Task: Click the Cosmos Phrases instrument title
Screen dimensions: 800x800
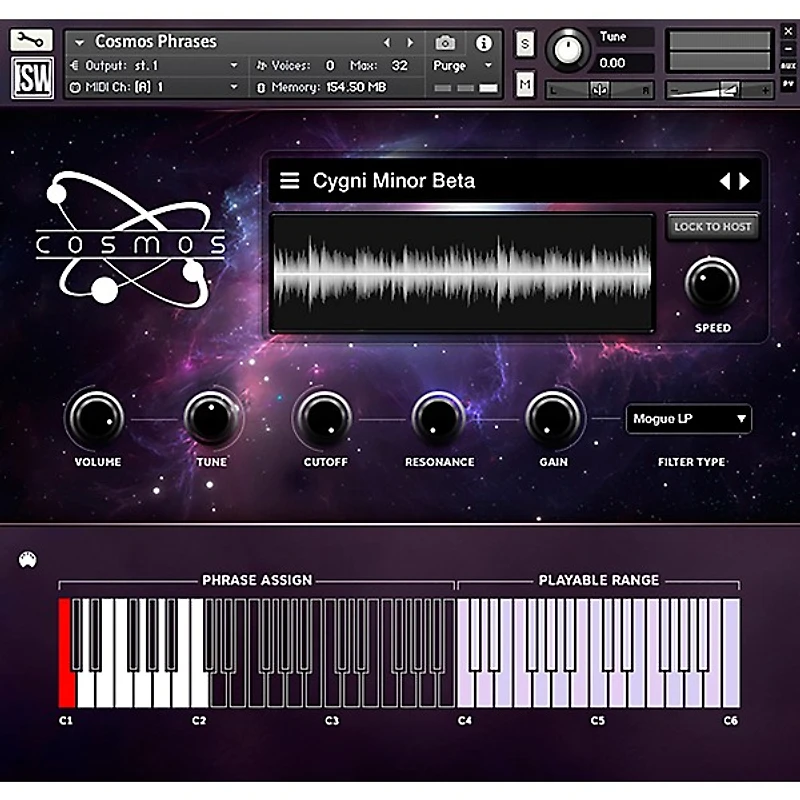Action: point(156,41)
